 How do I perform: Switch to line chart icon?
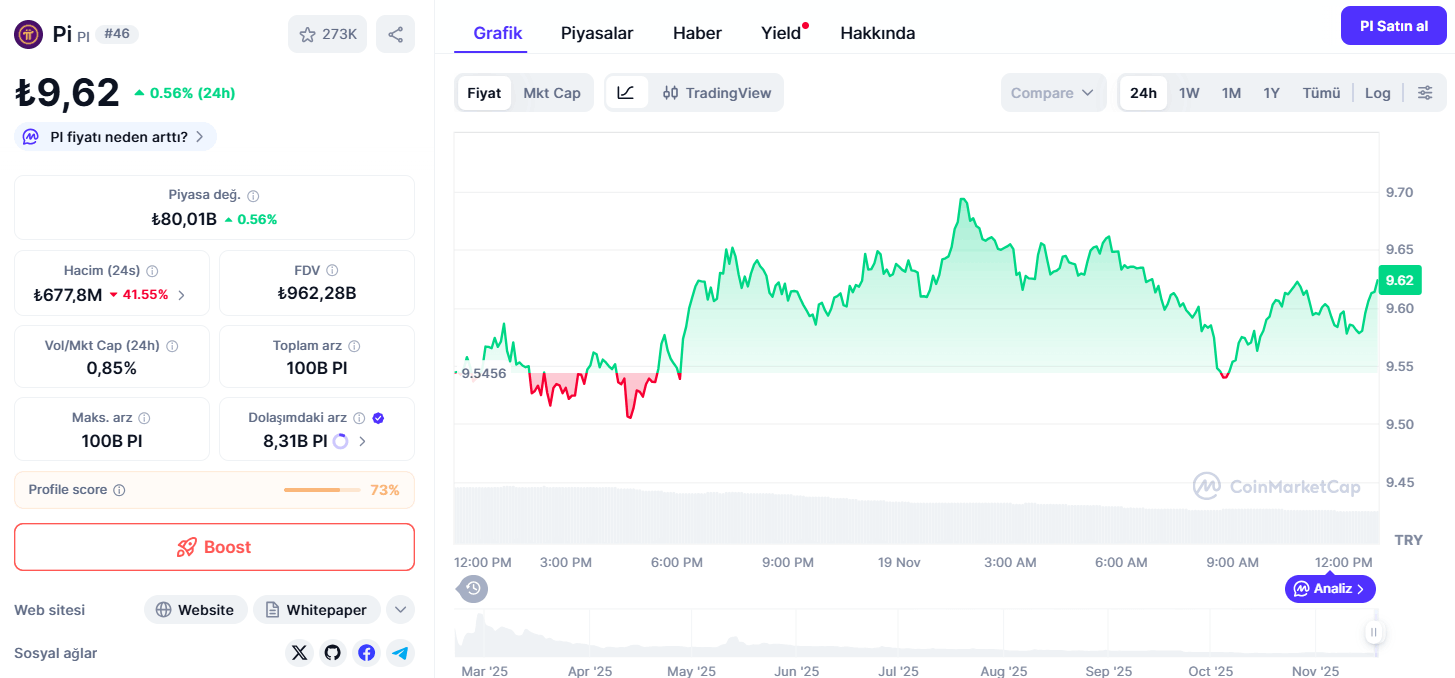click(x=626, y=93)
